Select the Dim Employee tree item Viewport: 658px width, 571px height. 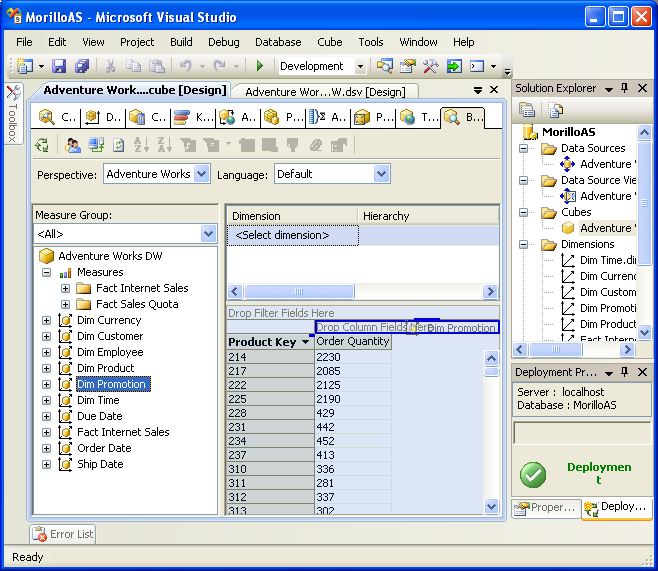(110, 352)
